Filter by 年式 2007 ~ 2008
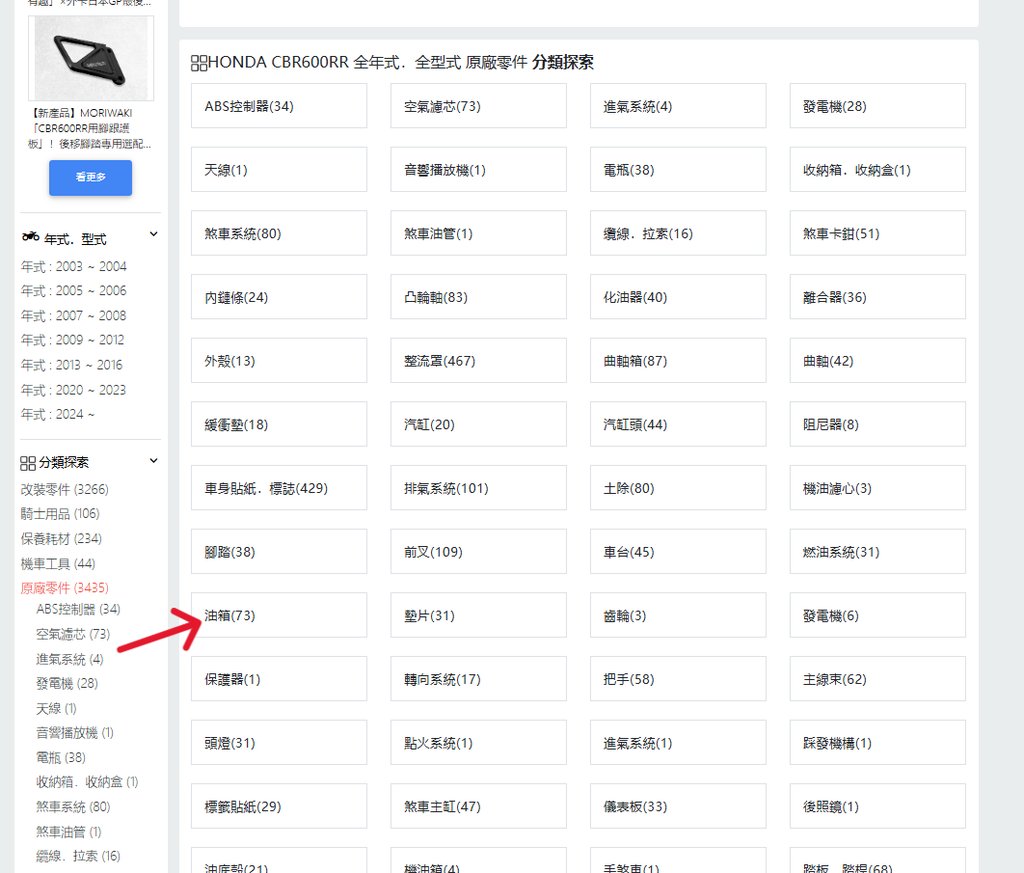 point(73,315)
